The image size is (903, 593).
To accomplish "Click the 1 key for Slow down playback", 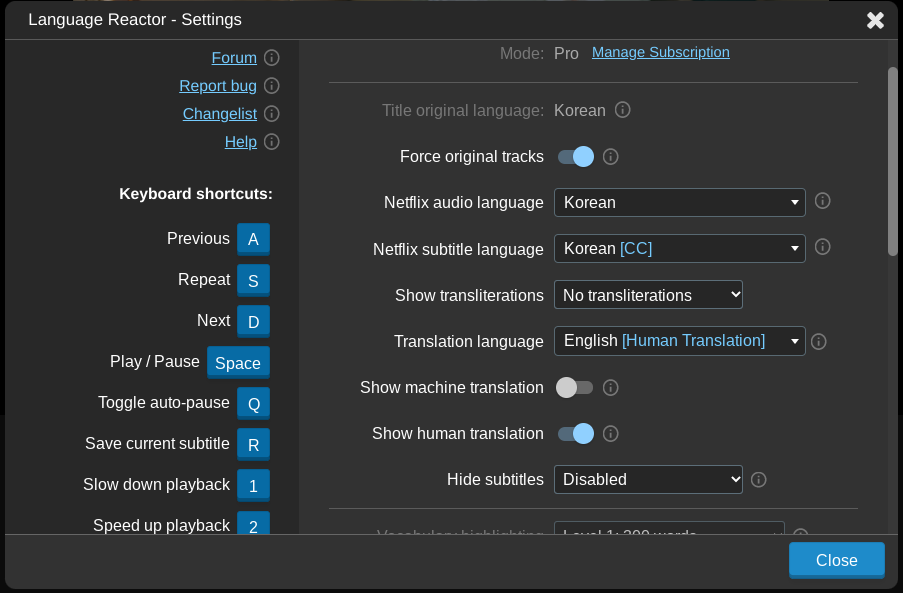I will click(253, 485).
